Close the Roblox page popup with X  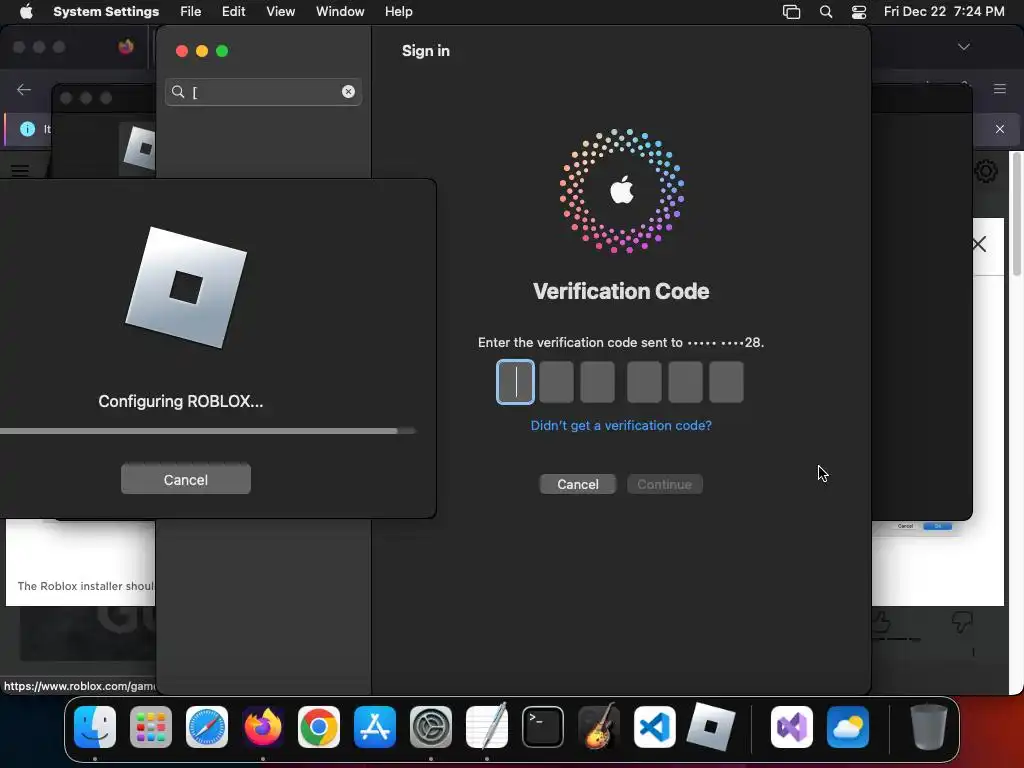click(979, 244)
